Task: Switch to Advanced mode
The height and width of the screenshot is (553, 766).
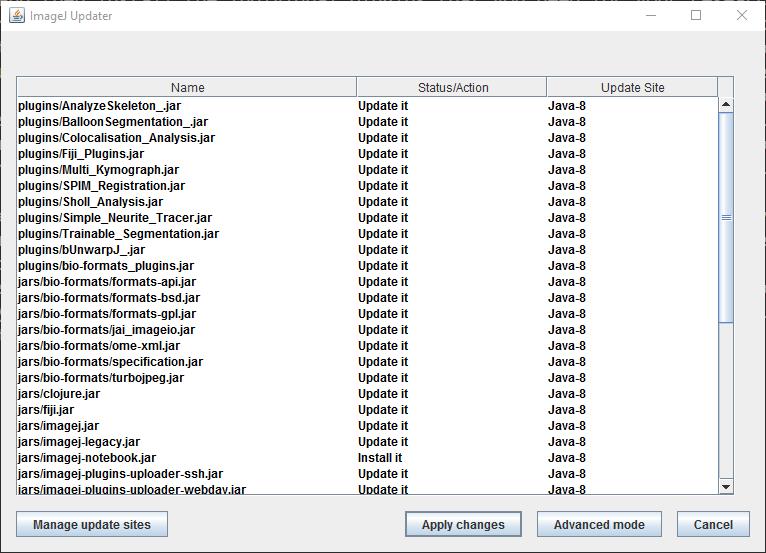Action: coord(599,524)
